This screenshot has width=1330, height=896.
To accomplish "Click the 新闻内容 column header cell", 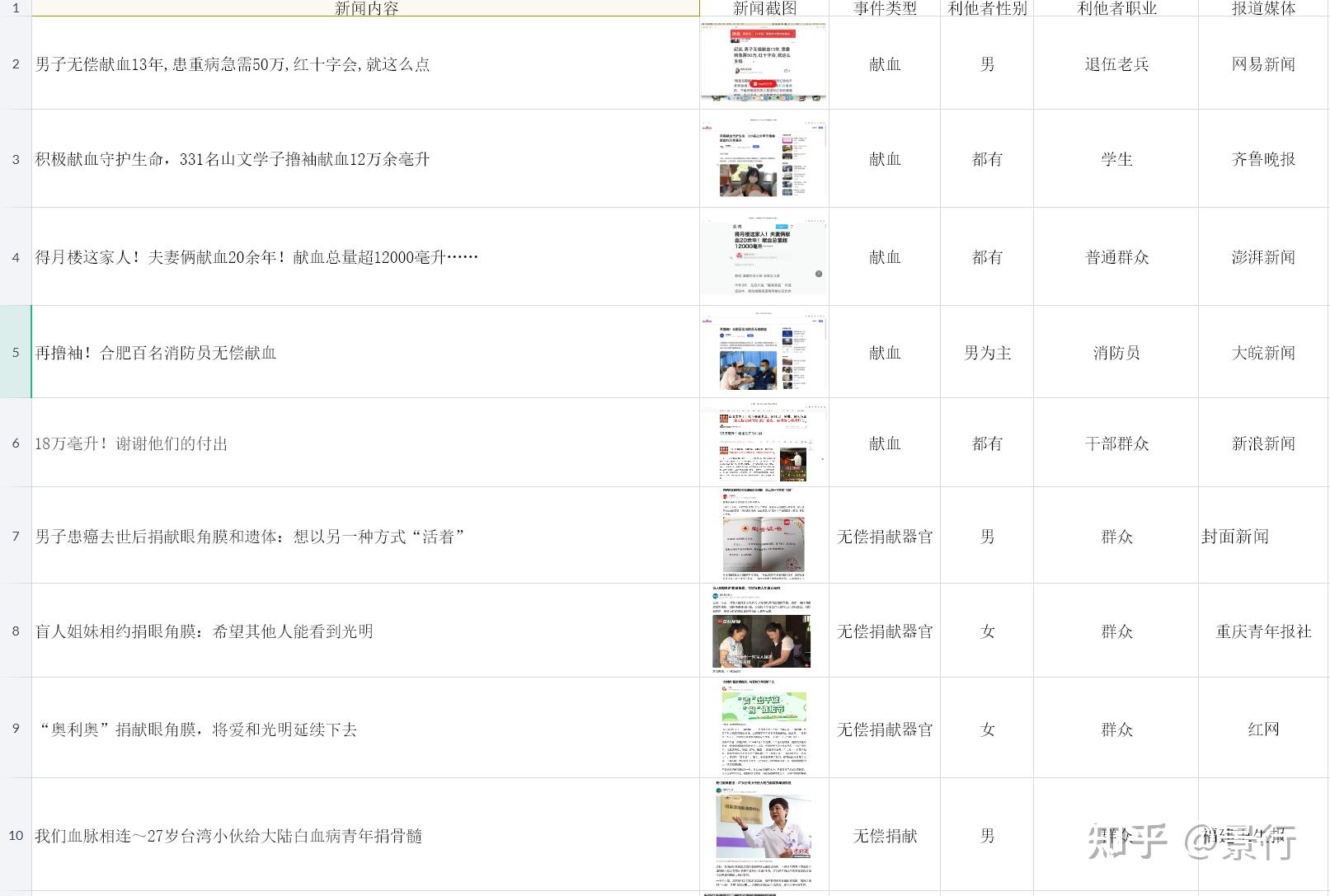I will pos(365,8).
